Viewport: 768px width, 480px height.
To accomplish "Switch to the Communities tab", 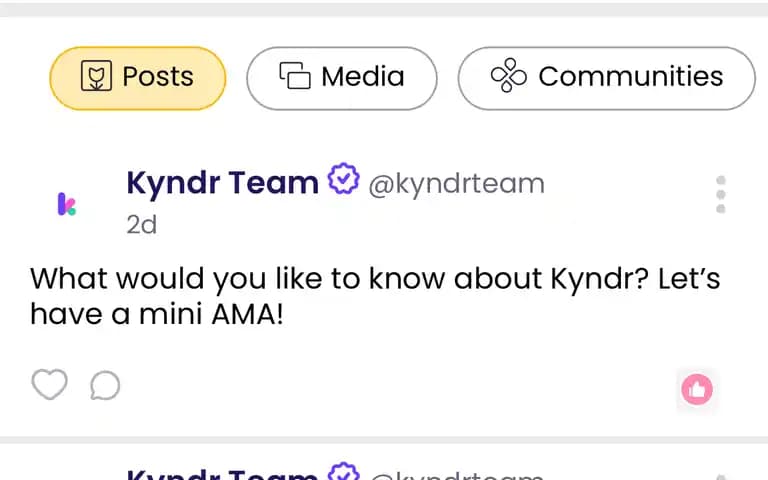I will coord(607,78).
